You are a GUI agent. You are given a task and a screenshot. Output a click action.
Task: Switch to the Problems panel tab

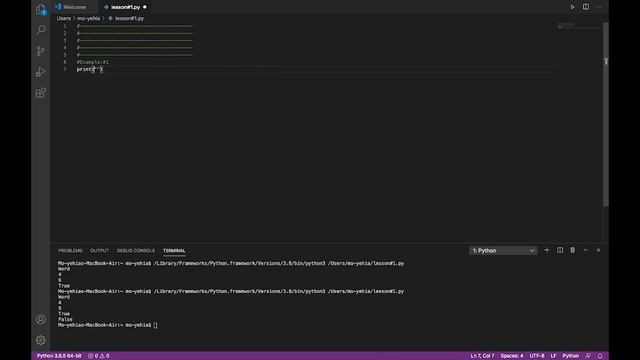[70, 251]
